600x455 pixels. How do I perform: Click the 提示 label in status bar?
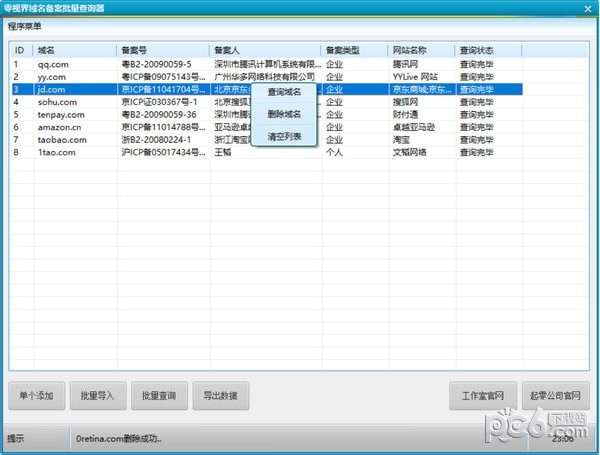(15, 439)
